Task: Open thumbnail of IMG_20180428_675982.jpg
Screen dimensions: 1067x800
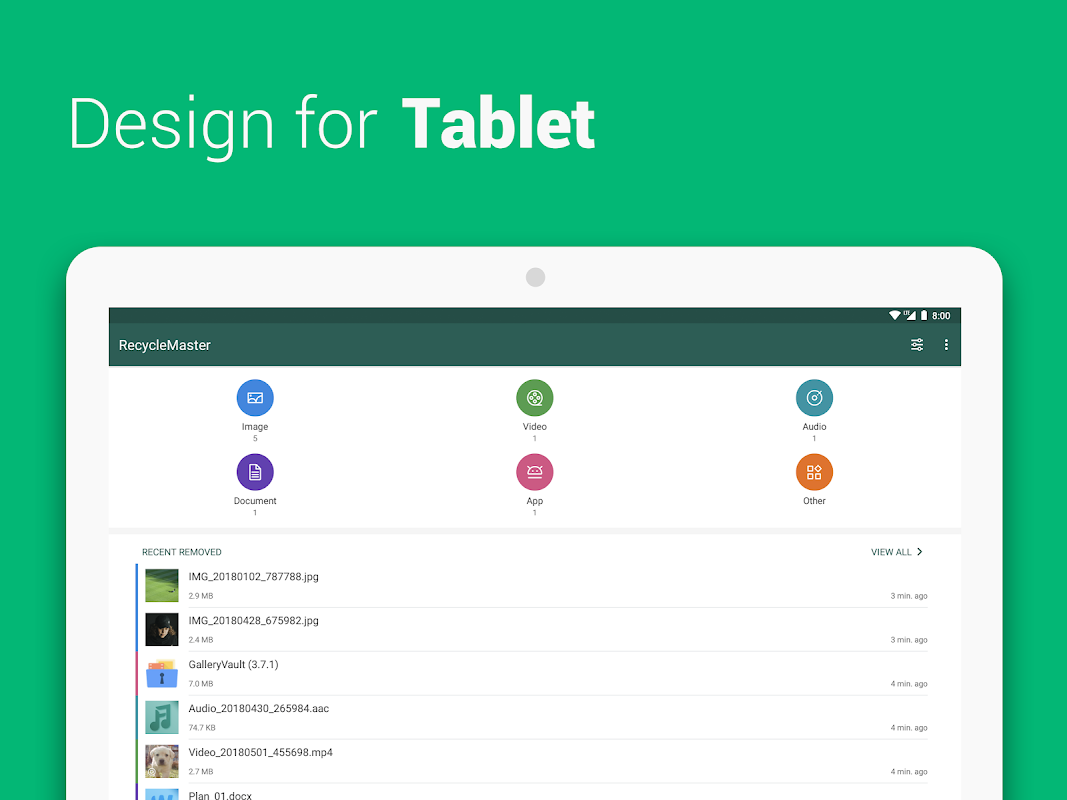Action: coord(162,629)
